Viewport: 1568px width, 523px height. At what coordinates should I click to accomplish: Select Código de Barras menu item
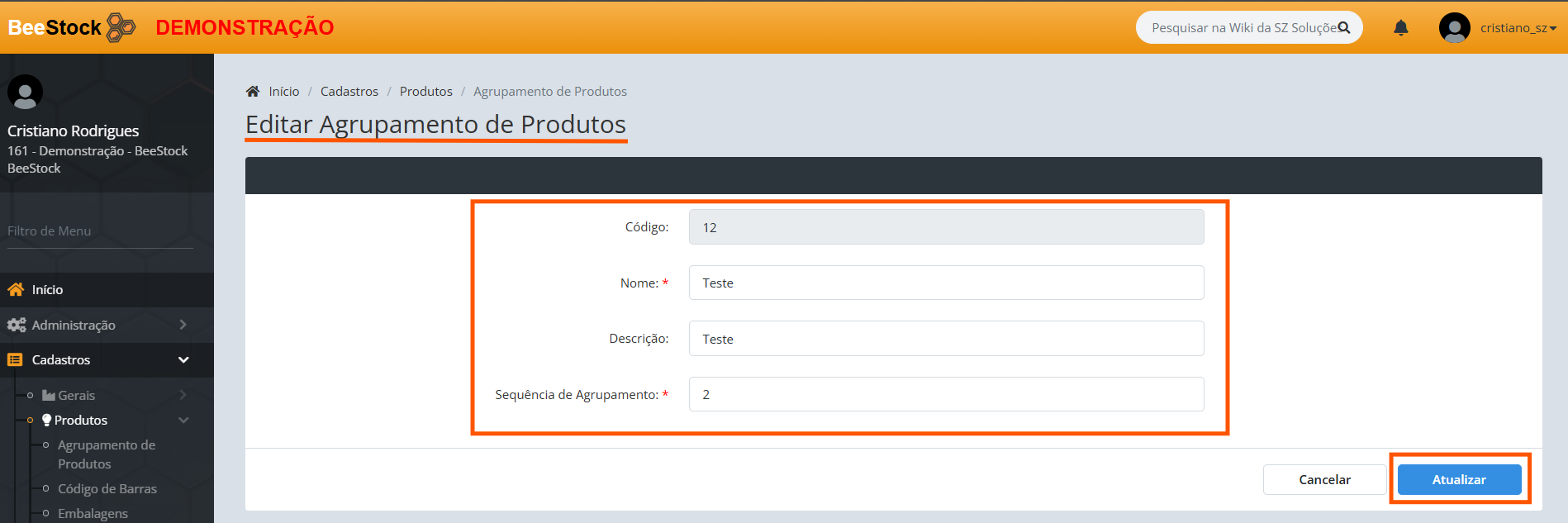[x=107, y=488]
